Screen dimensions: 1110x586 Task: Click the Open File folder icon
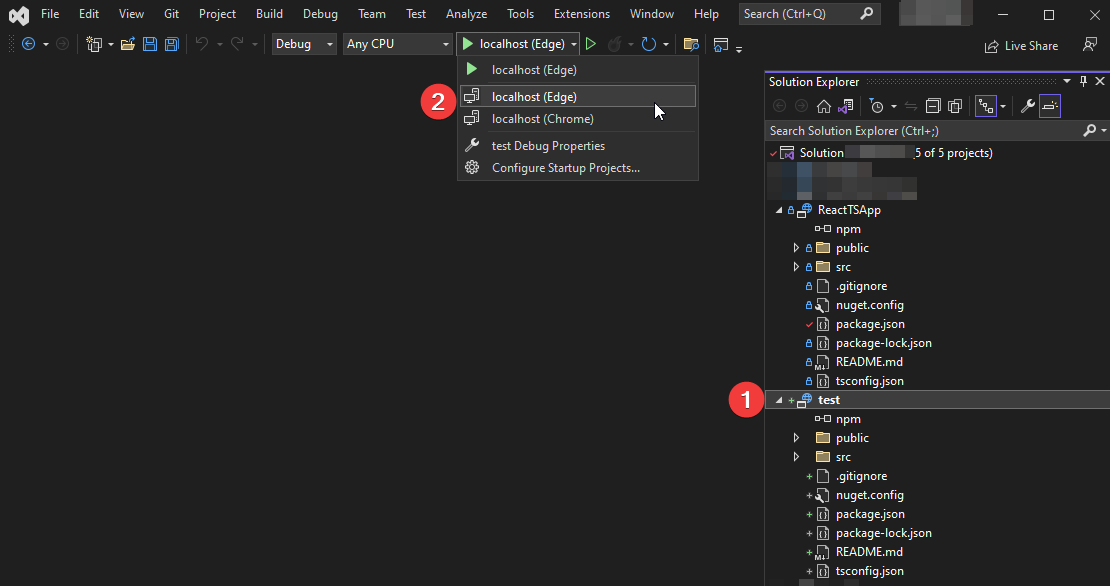(x=127, y=44)
